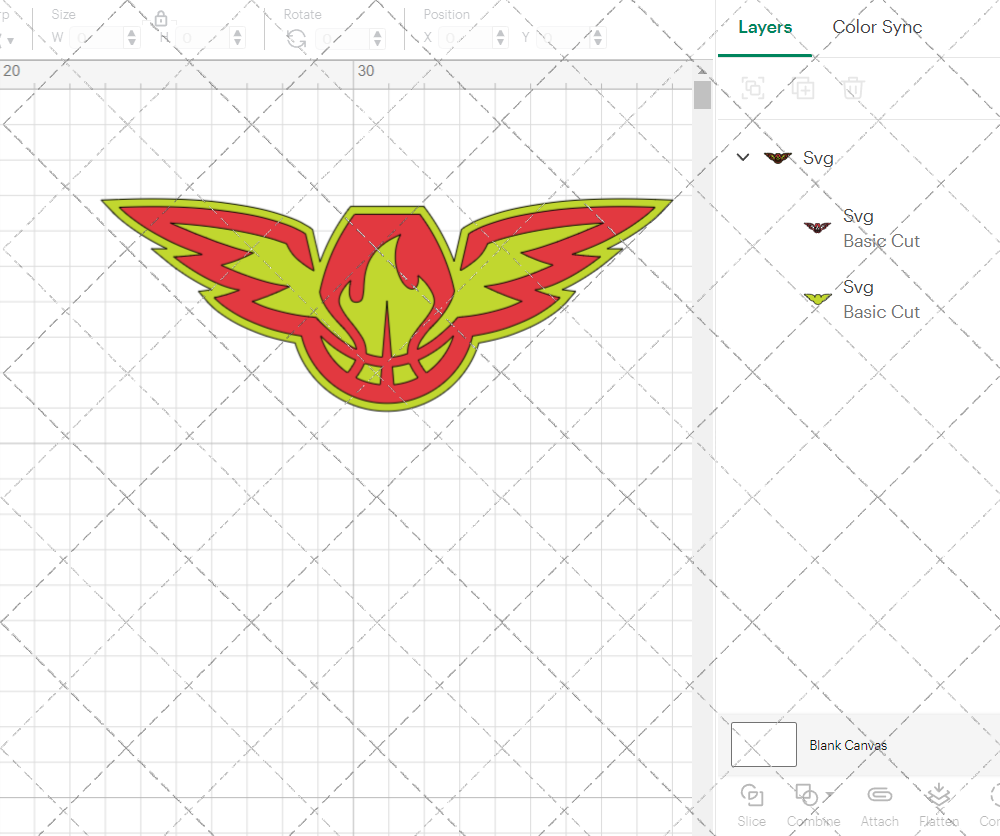
Task: Click the green layer thumbnail
Action: 817,298
